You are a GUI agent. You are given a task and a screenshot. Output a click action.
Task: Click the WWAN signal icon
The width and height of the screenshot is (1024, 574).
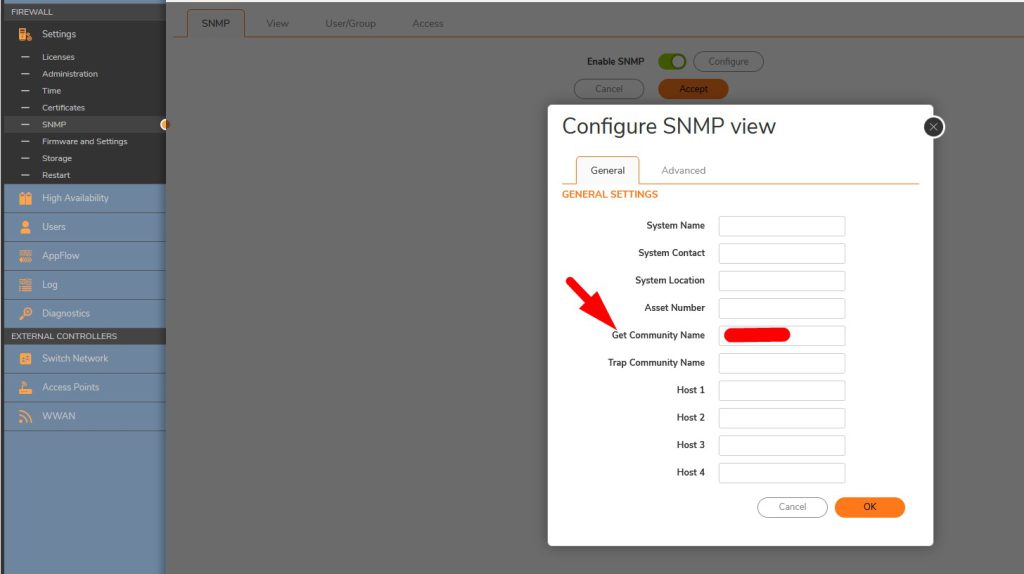(25, 416)
